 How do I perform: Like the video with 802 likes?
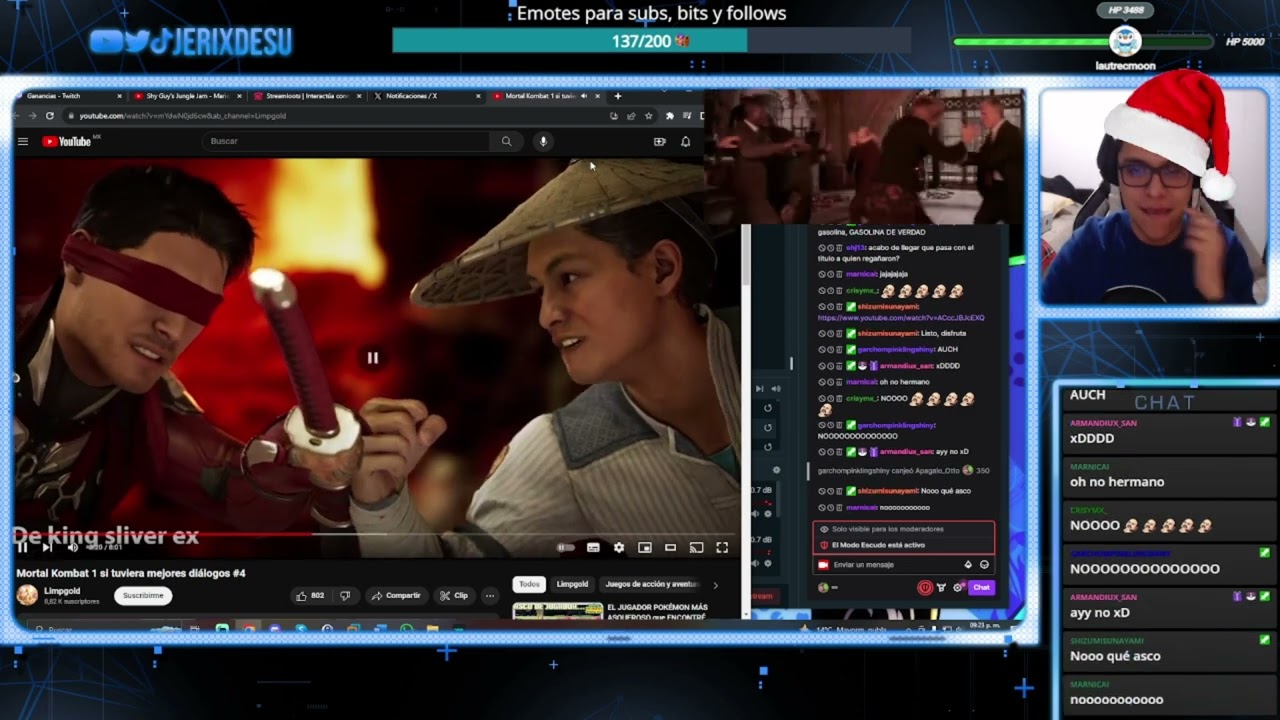[x=310, y=595]
